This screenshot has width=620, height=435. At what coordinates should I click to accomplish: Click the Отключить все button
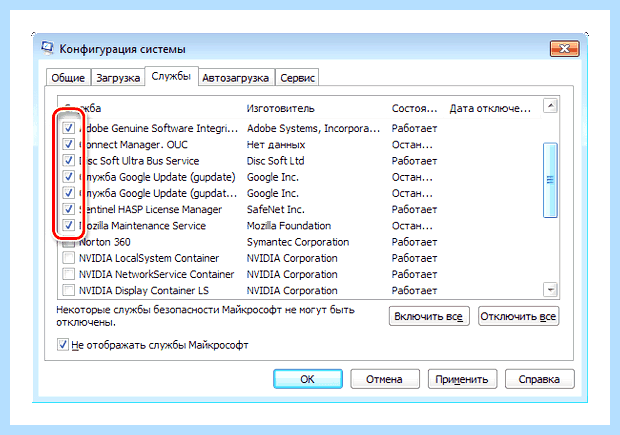(518, 316)
